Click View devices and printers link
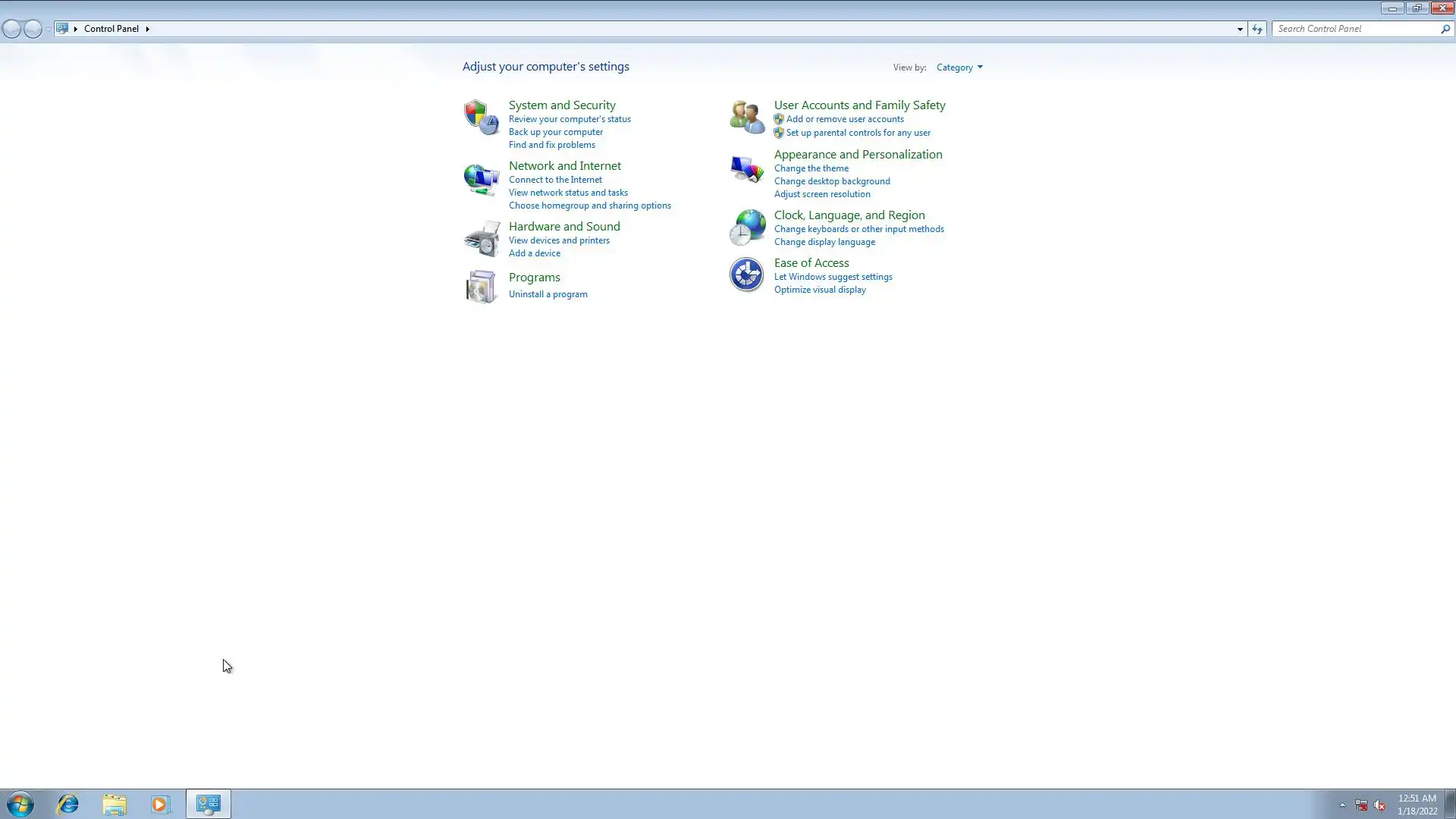 (x=559, y=240)
